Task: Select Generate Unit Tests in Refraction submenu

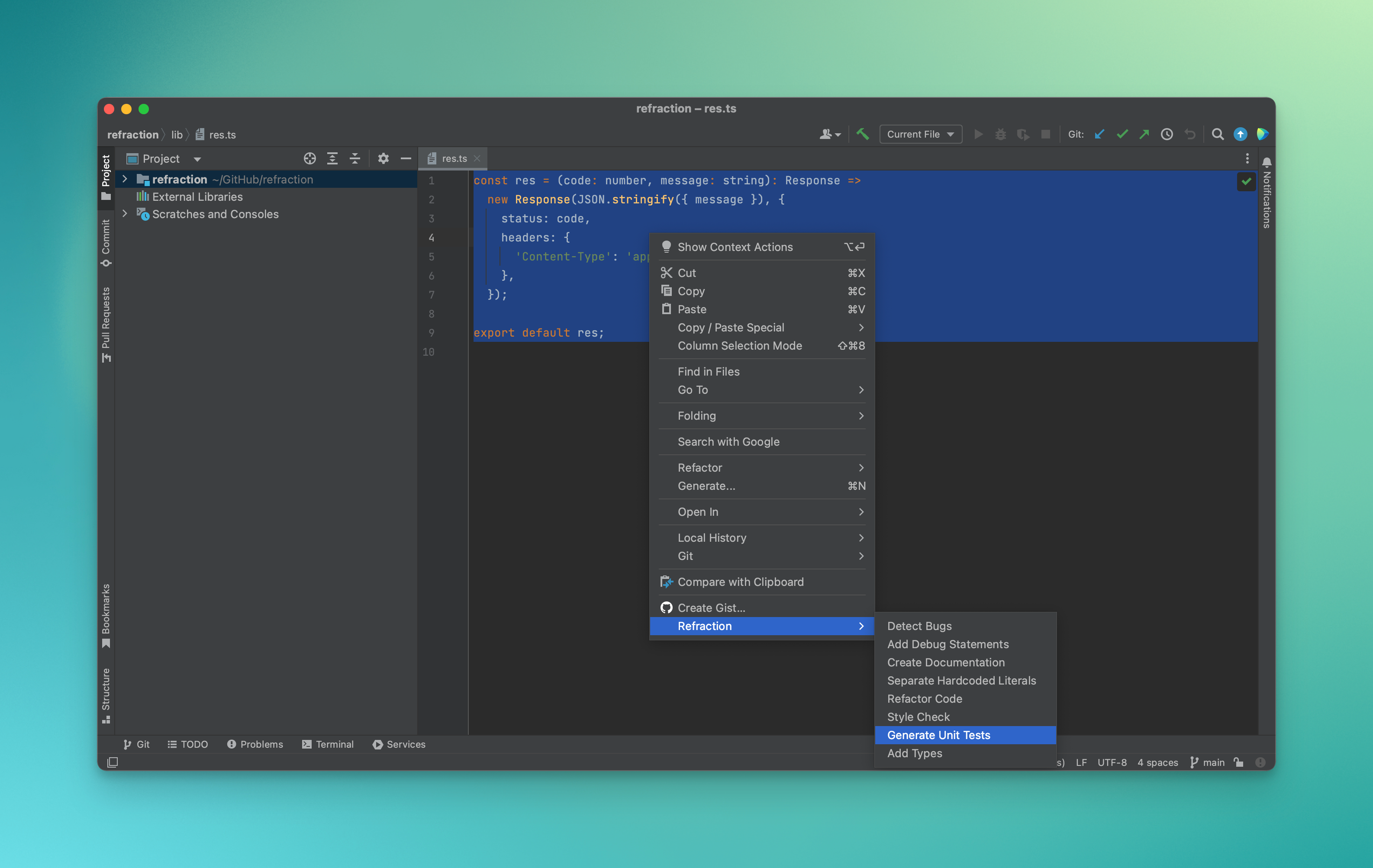Action: (965, 735)
